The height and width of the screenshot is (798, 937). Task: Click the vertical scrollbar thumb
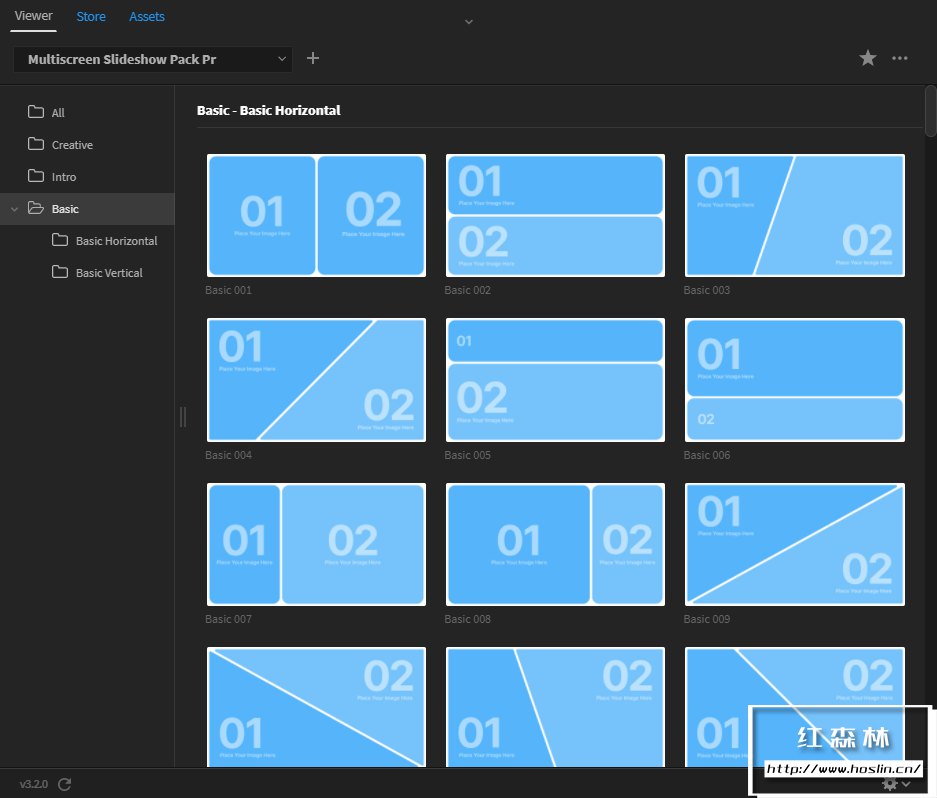(930, 111)
